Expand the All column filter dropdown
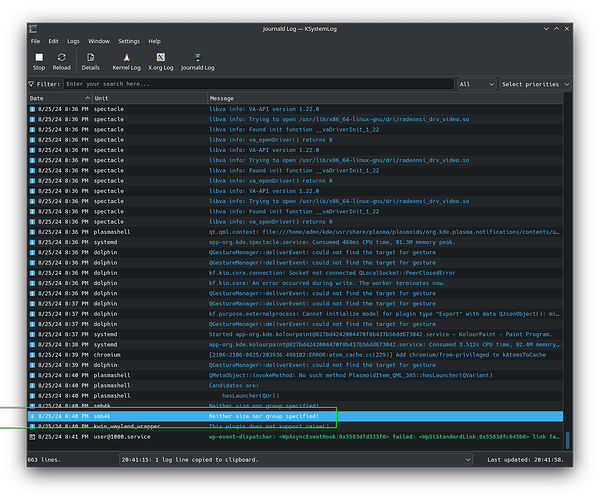The height and width of the screenshot is (500, 601). (476, 84)
